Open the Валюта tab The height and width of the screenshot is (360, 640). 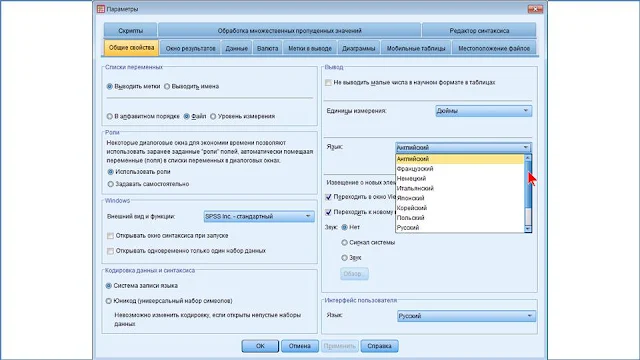(267, 48)
